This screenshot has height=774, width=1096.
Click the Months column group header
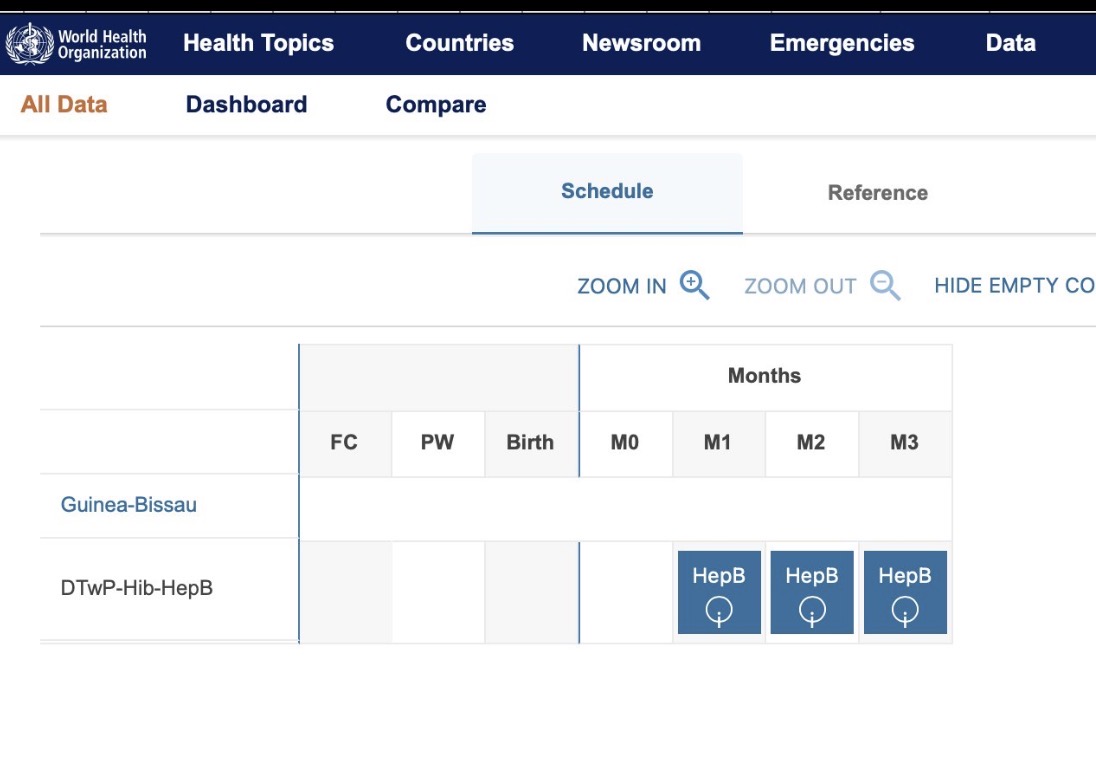(765, 376)
